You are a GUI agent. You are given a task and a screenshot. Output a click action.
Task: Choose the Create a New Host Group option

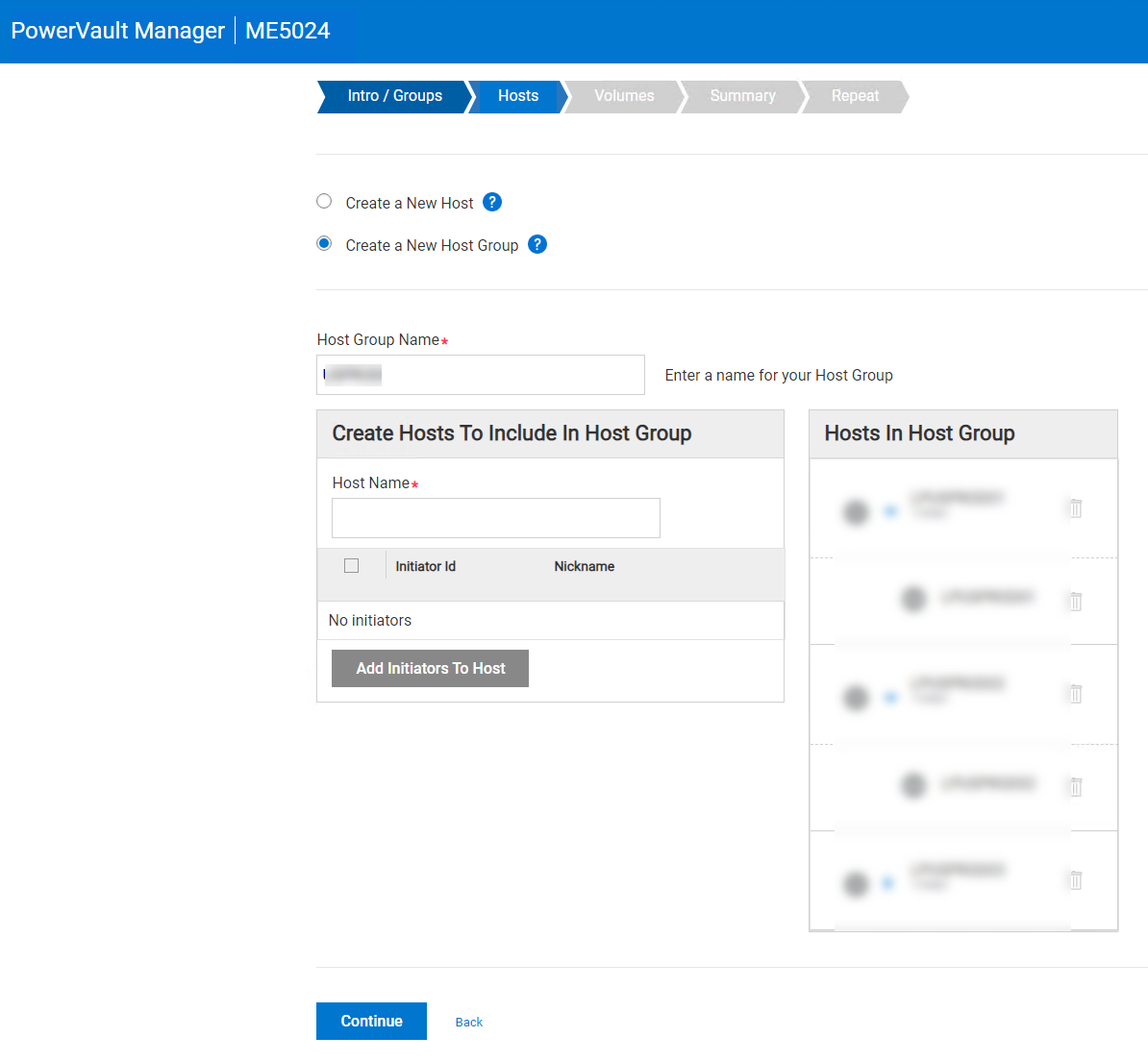[324, 244]
